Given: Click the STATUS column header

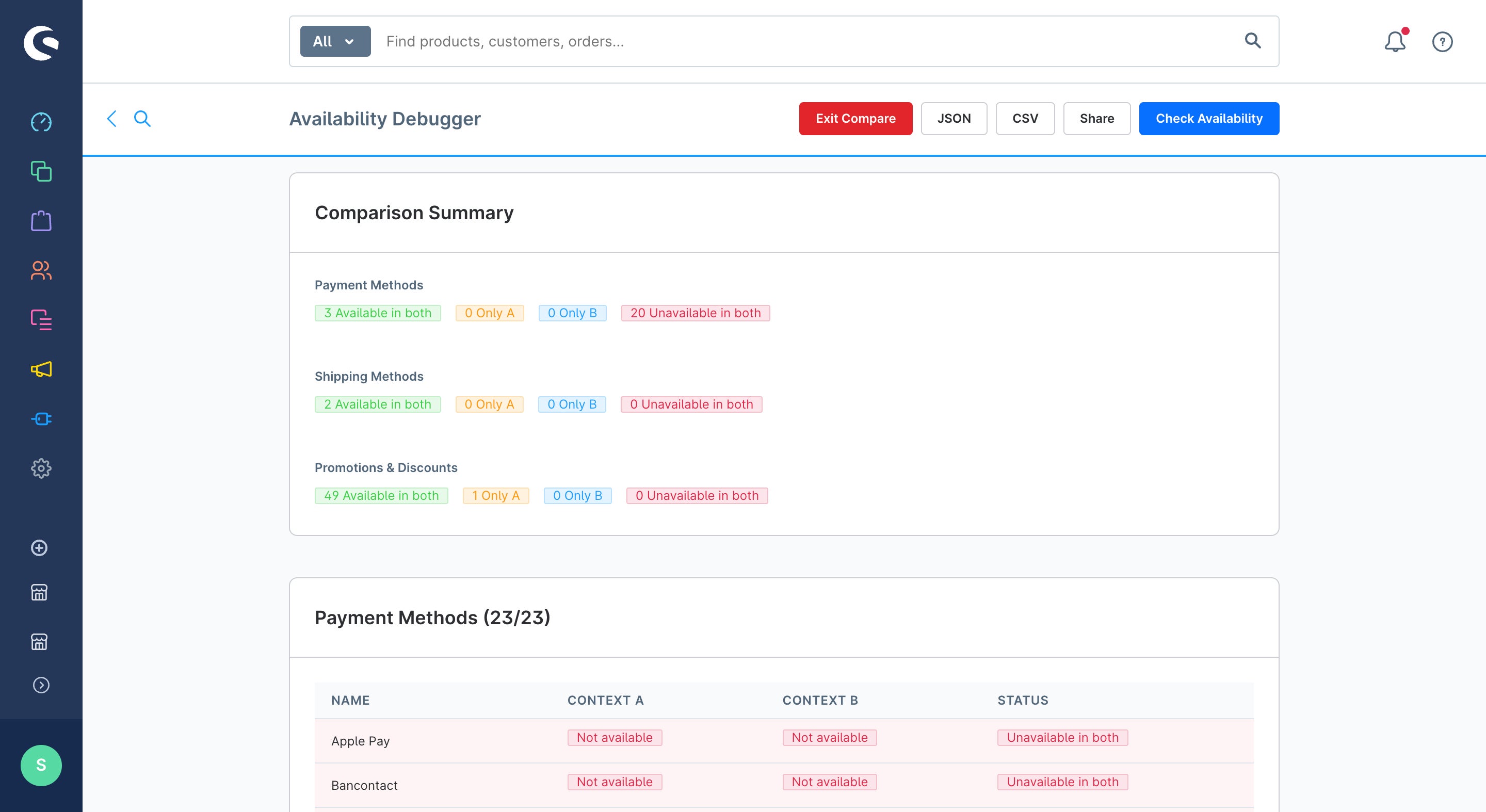Looking at the screenshot, I should [1023, 700].
